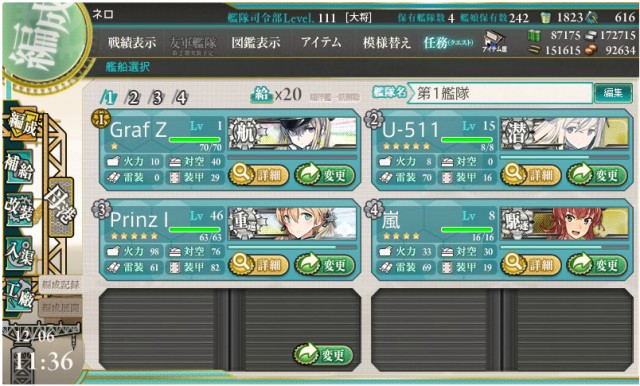
Task: Click the 母港 home port icon
Action: click(61, 207)
